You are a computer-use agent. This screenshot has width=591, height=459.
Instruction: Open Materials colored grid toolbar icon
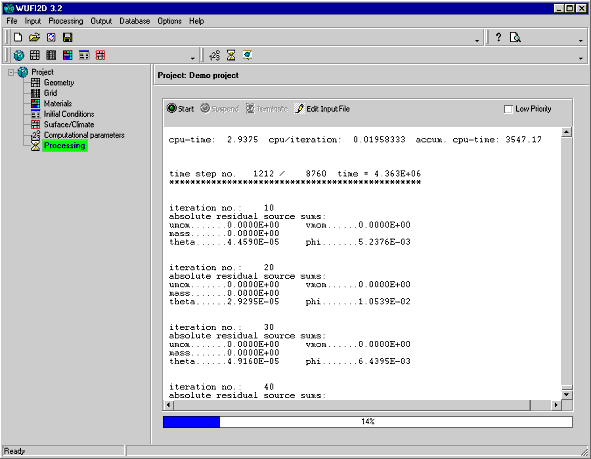[x=67, y=55]
